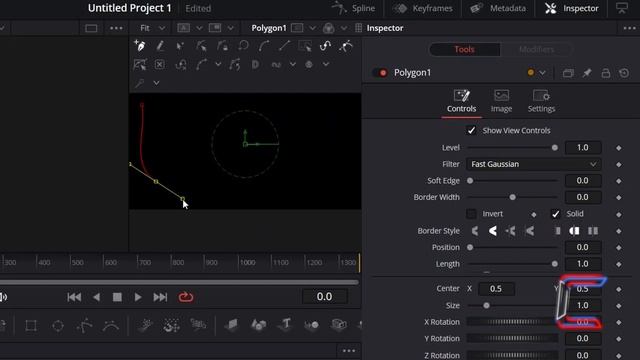Select the Draw Append pencil tool

[x=160, y=46]
